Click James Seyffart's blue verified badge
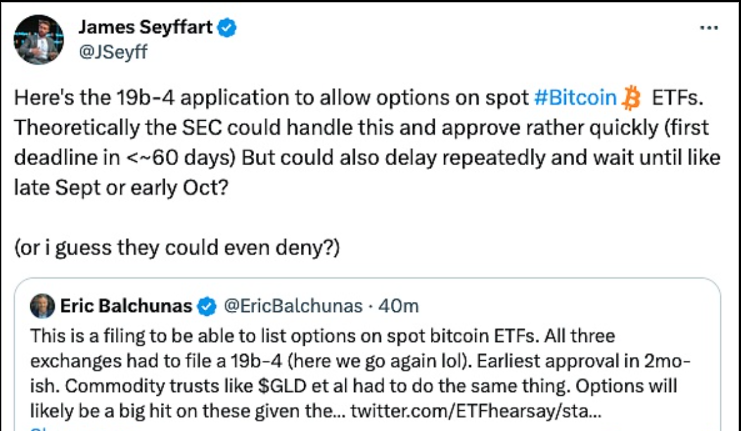 pyautogui.click(x=228, y=29)
